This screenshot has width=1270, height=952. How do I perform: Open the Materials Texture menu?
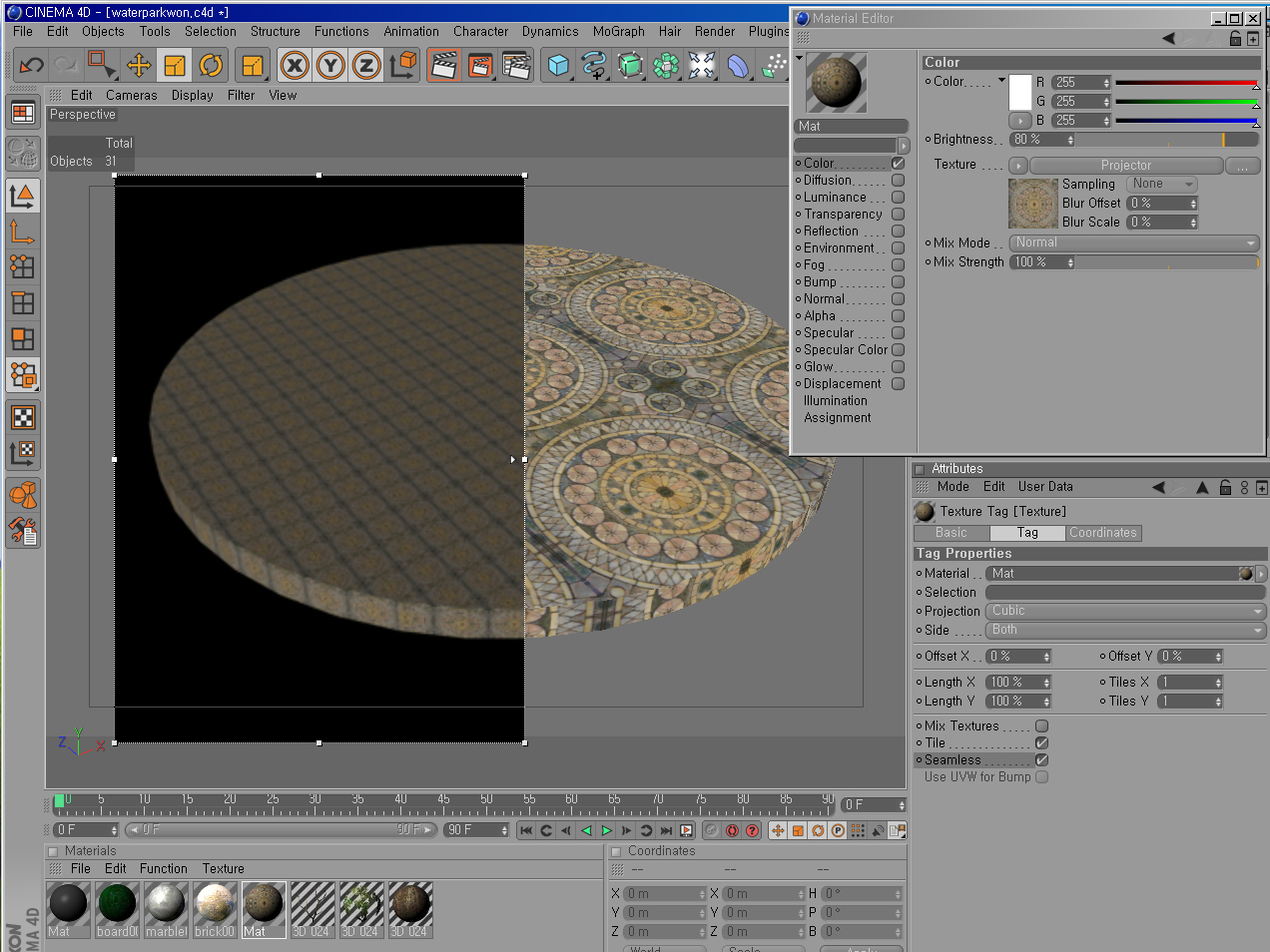click(x=224, y=869)
